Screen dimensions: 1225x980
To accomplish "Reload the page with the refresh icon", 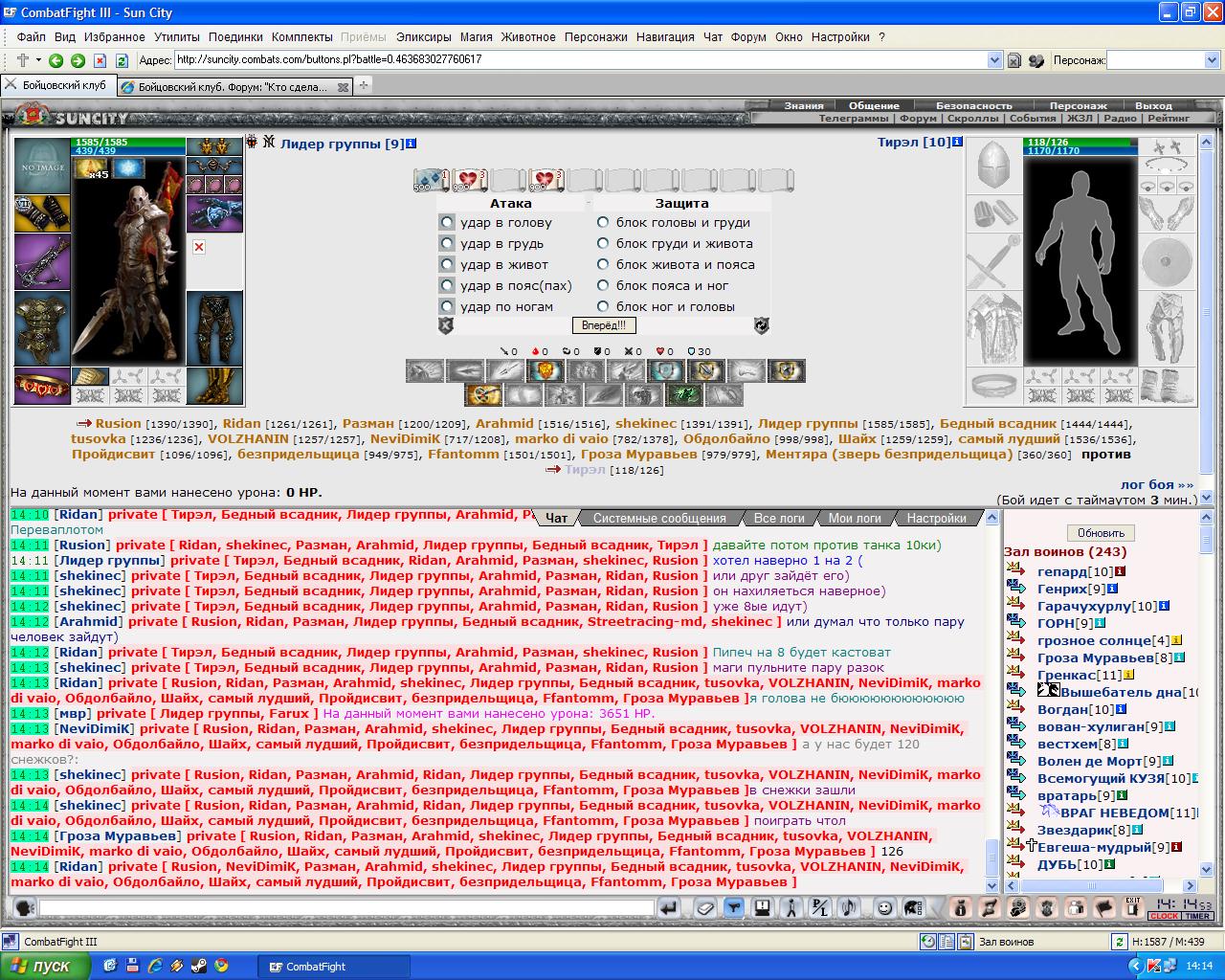I will click(x=122, y=60).
